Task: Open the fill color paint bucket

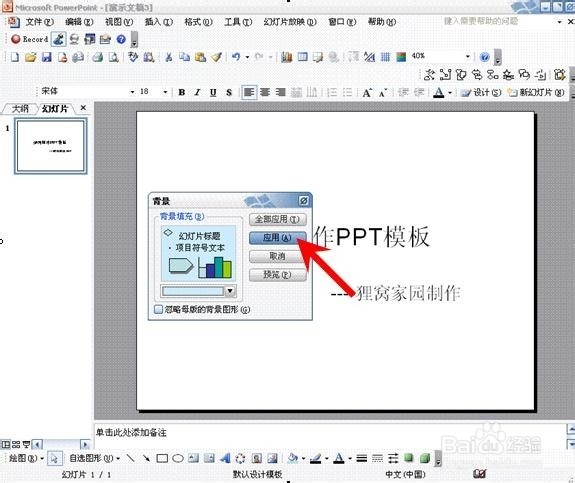Action: pos(293,458)
